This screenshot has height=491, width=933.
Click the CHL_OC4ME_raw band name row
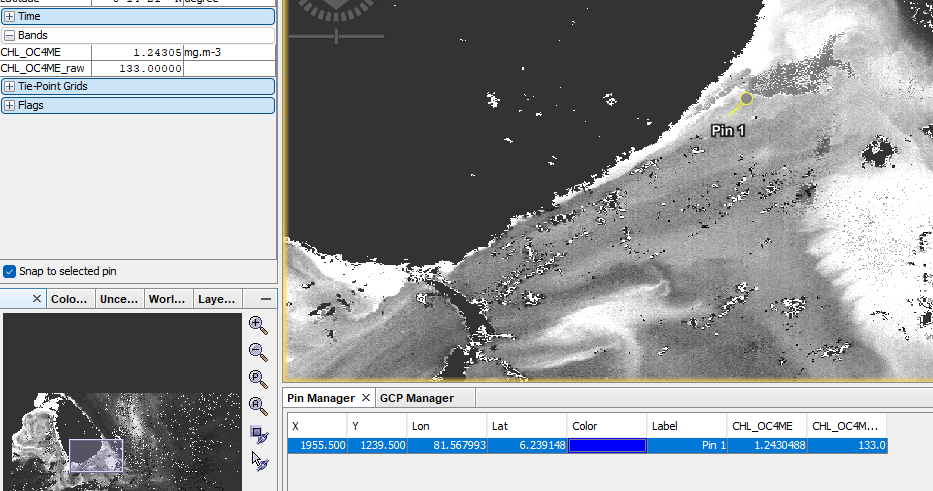click(x=45, y=68)
